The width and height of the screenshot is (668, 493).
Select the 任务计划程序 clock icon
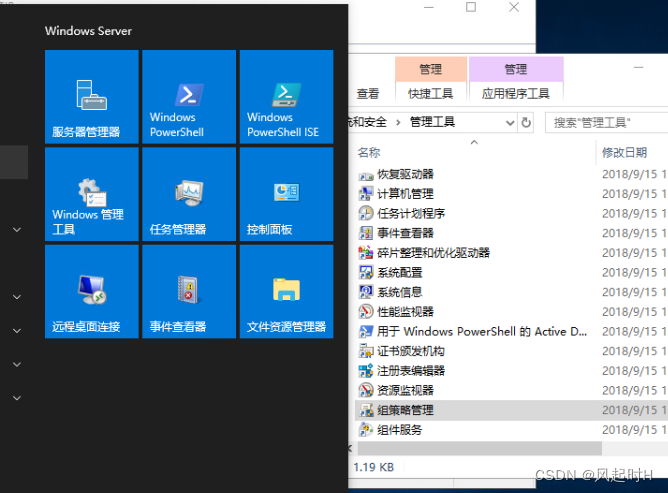pyautogui.click(x=366, y=214)
